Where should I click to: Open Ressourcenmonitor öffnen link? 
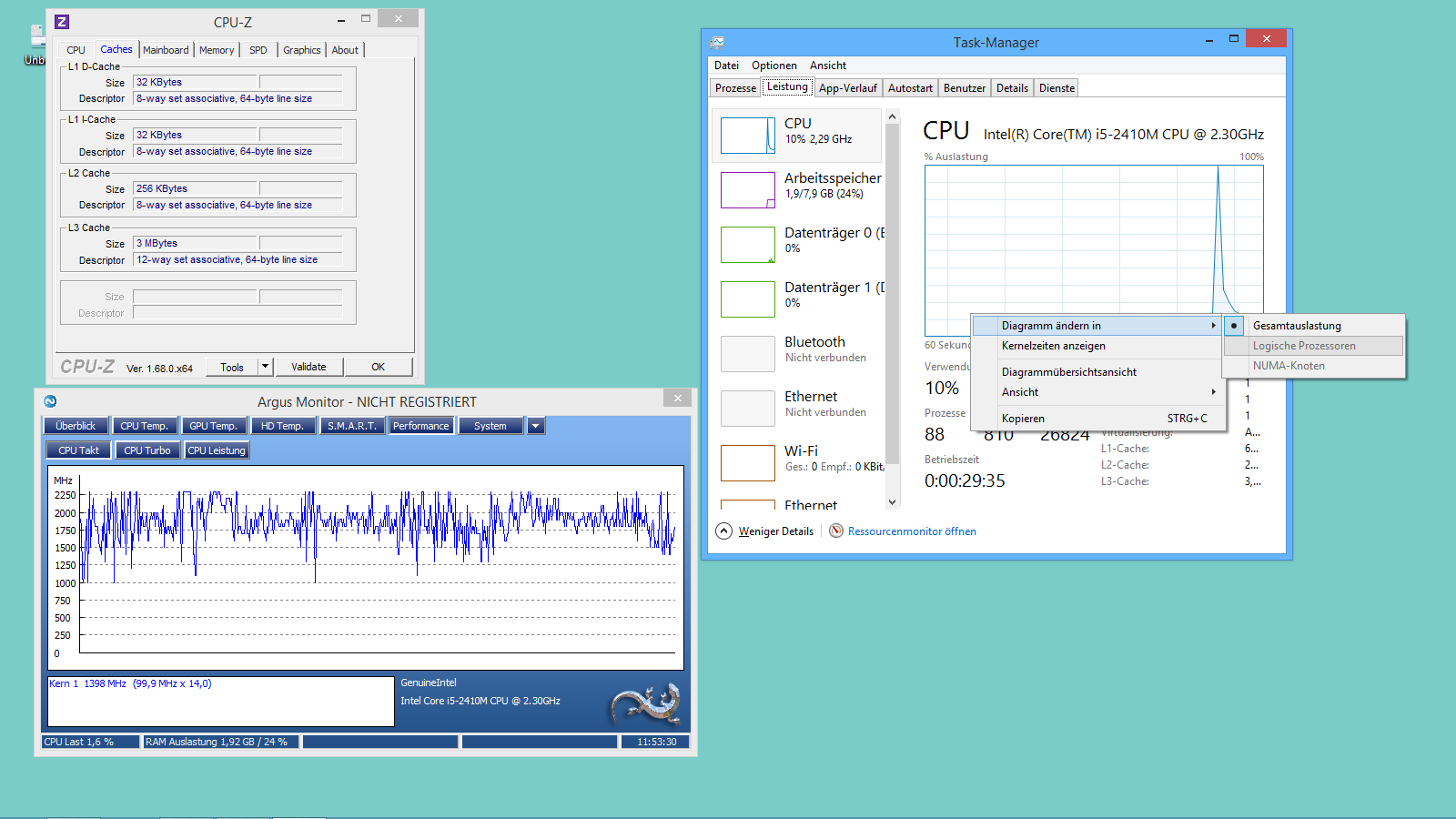pos(912,531)
